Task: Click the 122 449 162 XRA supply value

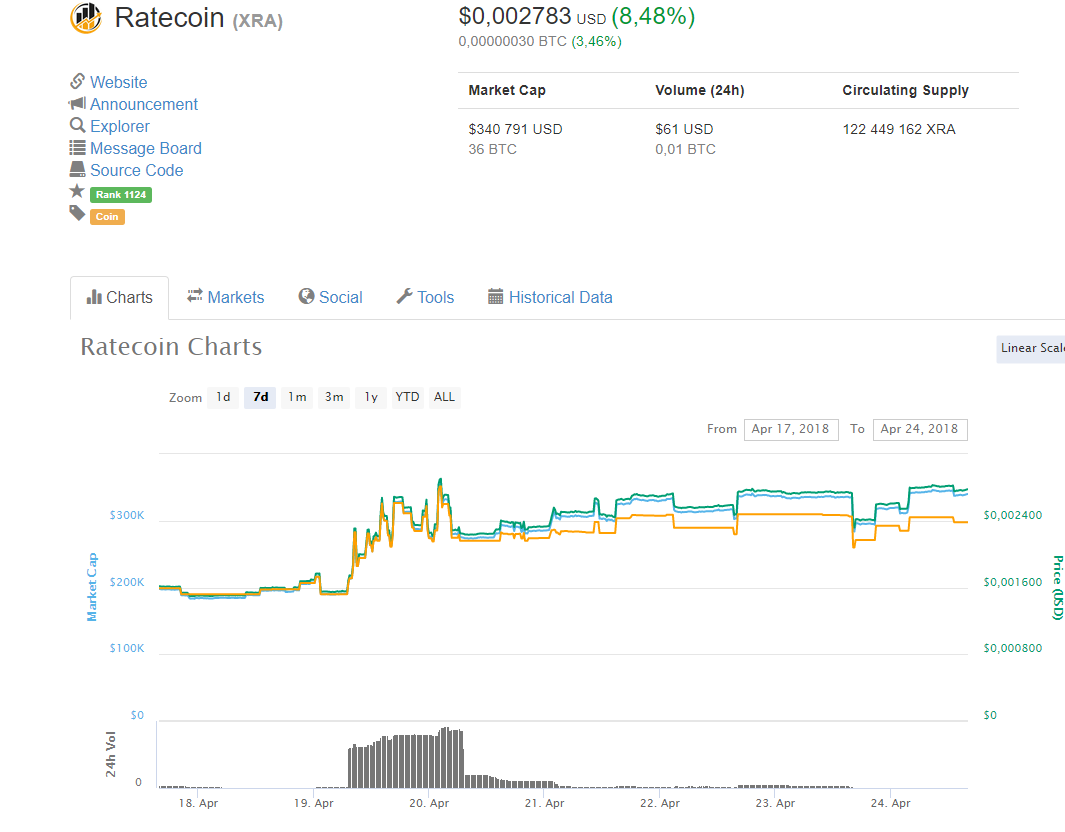Action: tap(899, 129)
